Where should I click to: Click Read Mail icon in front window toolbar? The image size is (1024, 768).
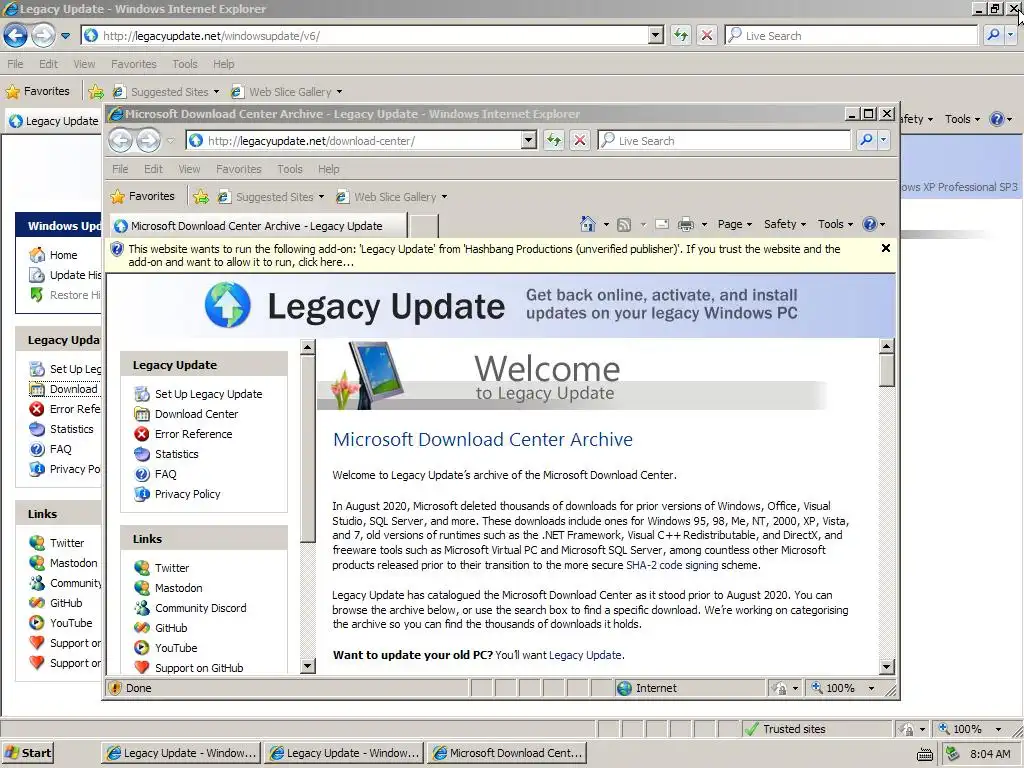tap(662, 225)
